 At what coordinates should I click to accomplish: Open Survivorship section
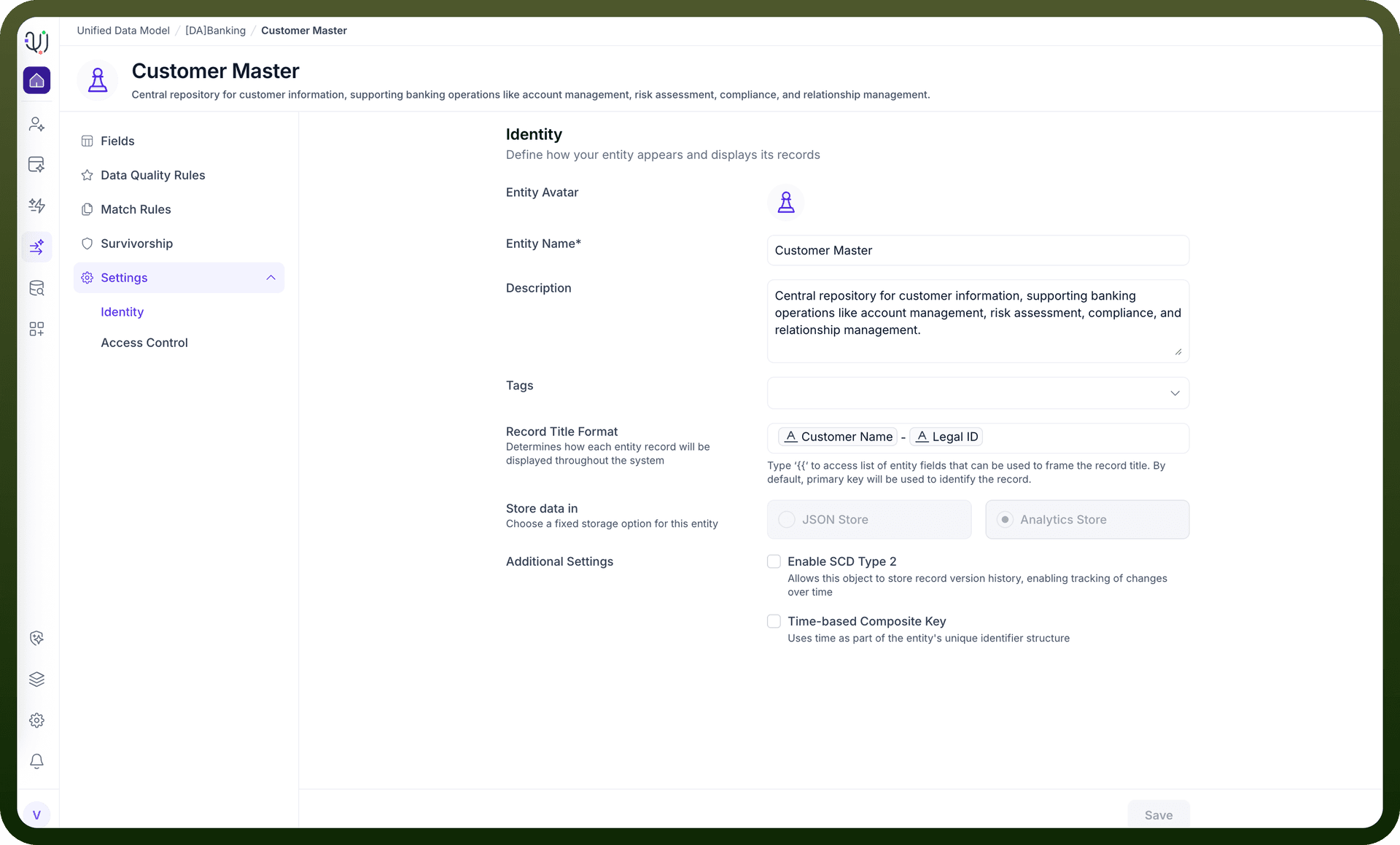179,244
